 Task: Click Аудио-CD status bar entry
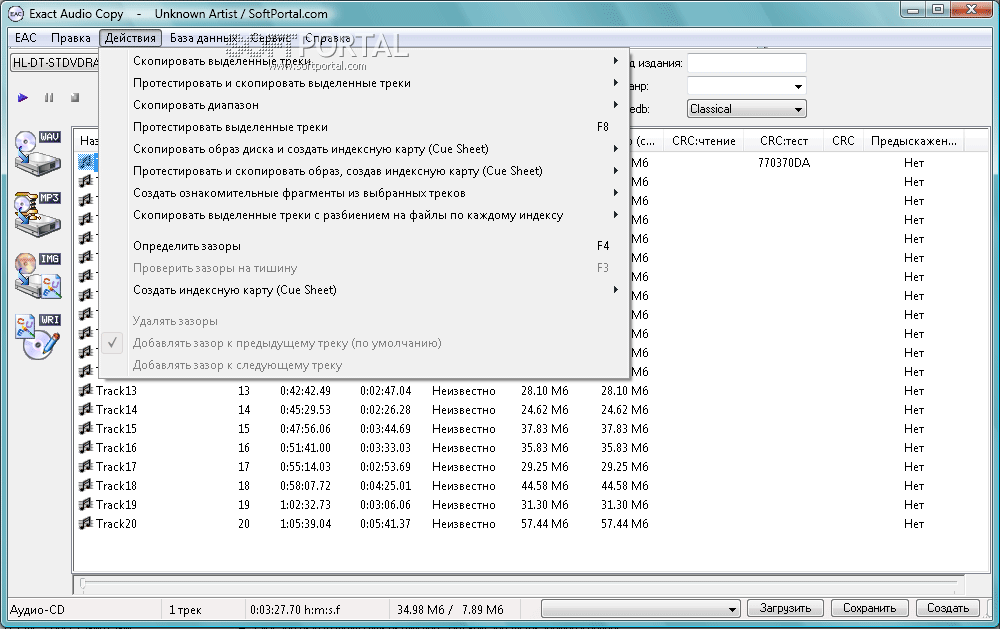tap(38, 609)
